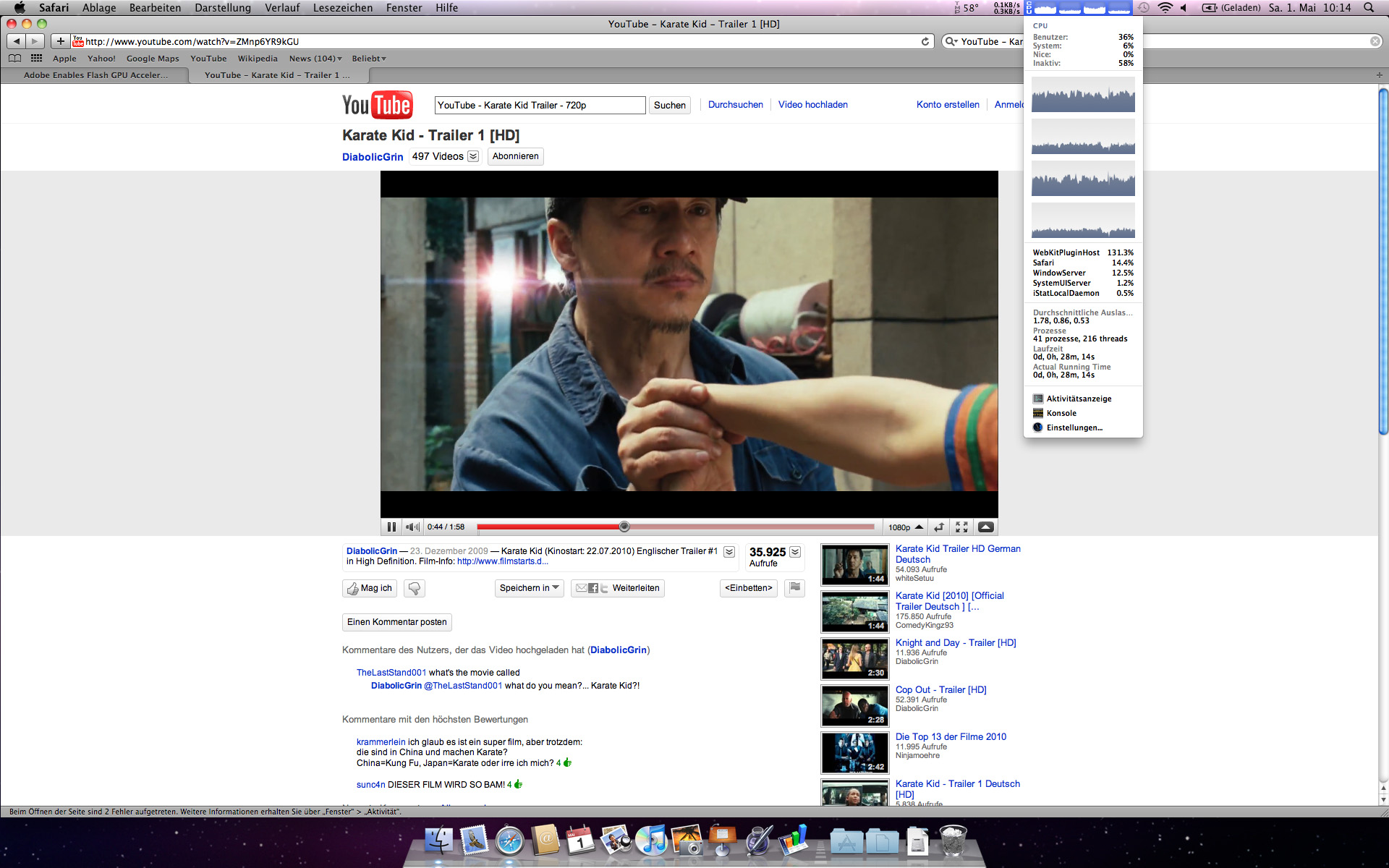
Task: Clear Safari search field with X icon
Action: (x=1375, y=41)
